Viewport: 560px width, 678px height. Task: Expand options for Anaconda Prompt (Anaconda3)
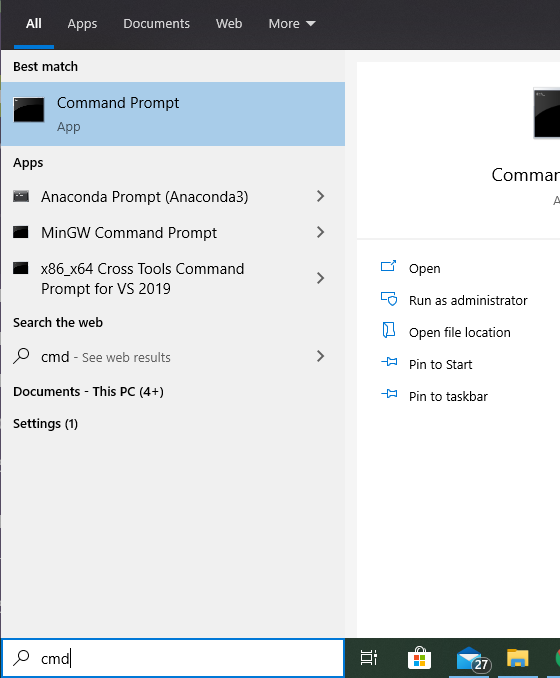(x=320, y=196)
